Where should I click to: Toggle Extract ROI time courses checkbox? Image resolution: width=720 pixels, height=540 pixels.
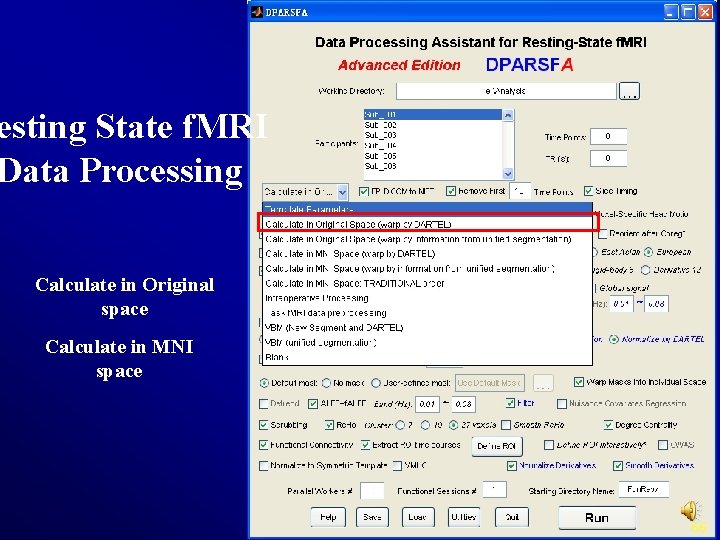[x=366, y=444]
